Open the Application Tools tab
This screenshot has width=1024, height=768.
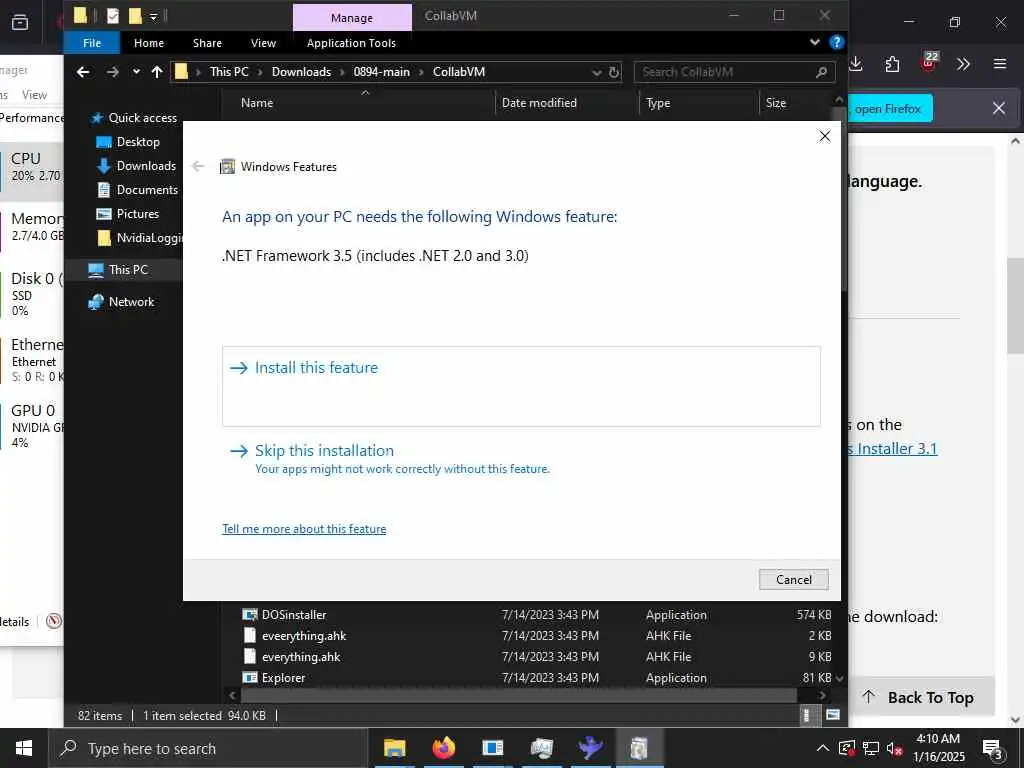click(351, 43)
